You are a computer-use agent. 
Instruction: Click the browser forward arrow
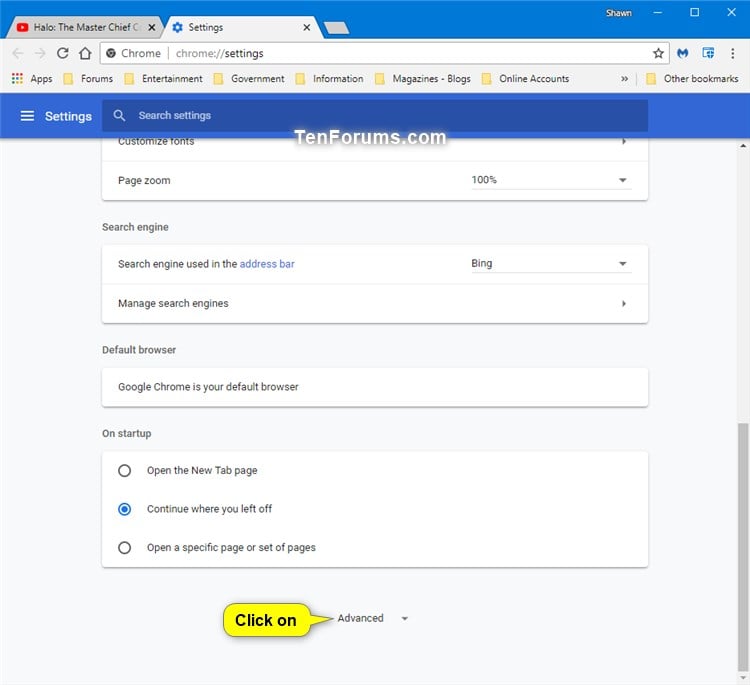pos(40,53)
